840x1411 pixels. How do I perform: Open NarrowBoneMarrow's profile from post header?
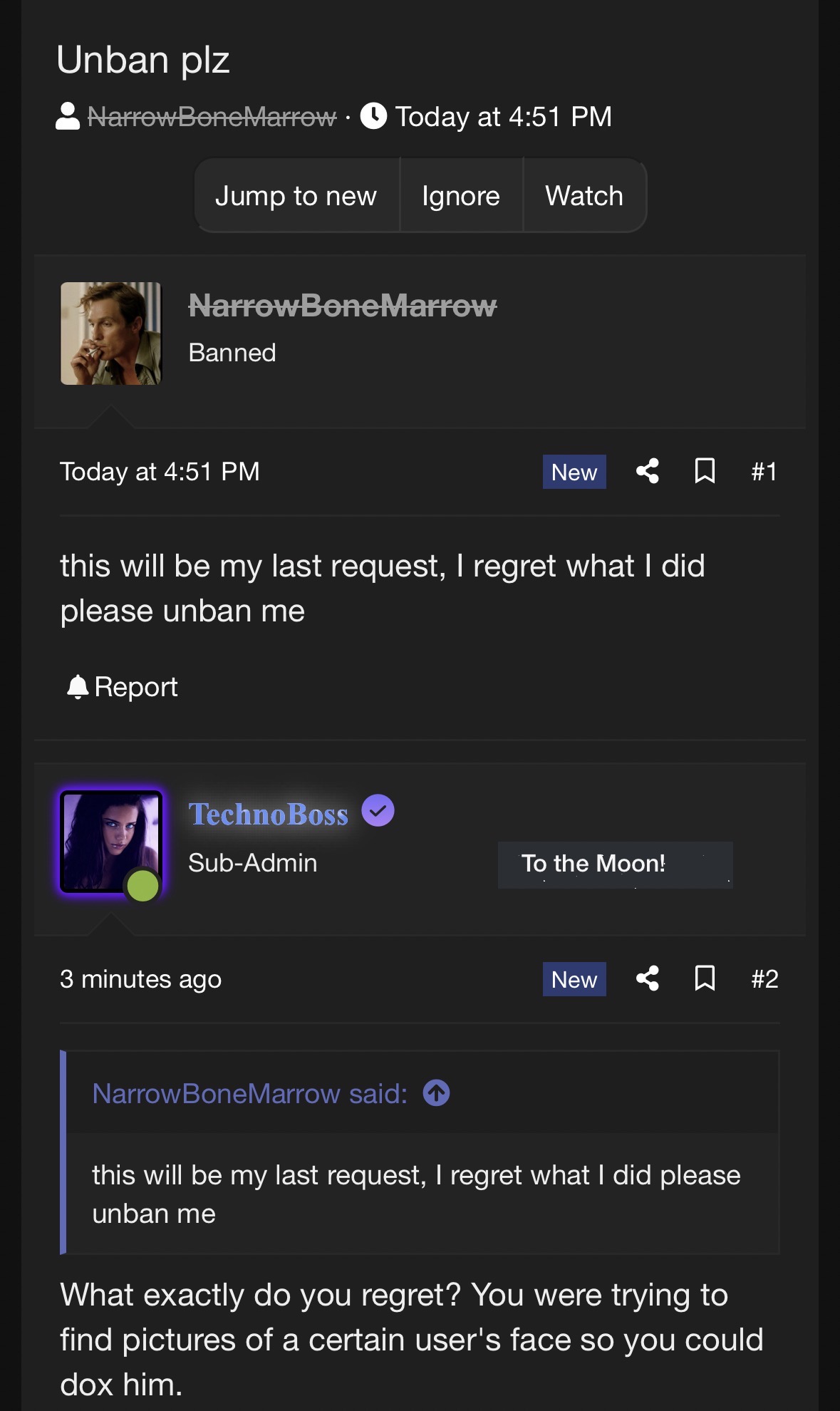point(342,306)
